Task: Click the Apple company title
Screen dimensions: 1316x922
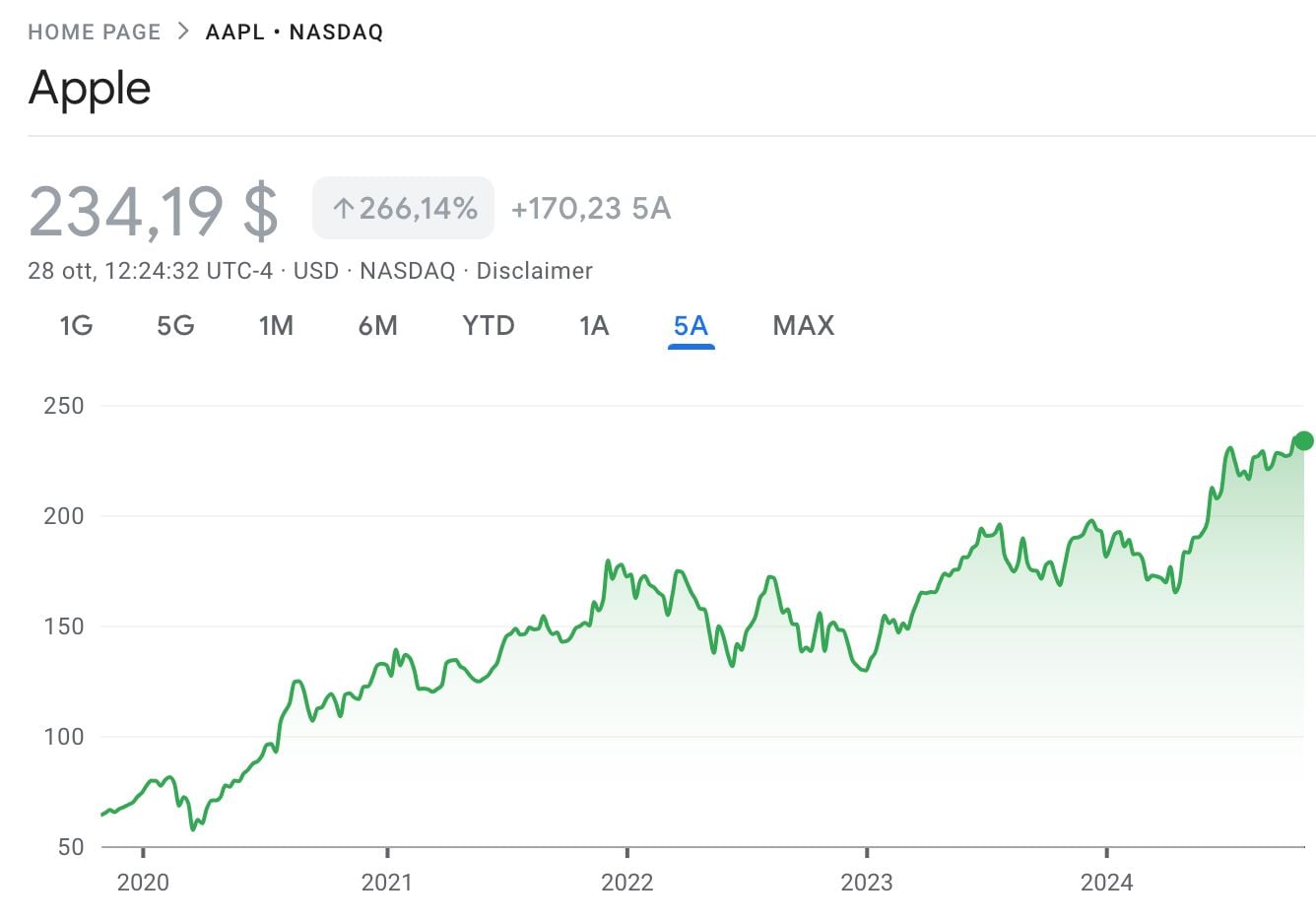Action: tap(90, 88)
